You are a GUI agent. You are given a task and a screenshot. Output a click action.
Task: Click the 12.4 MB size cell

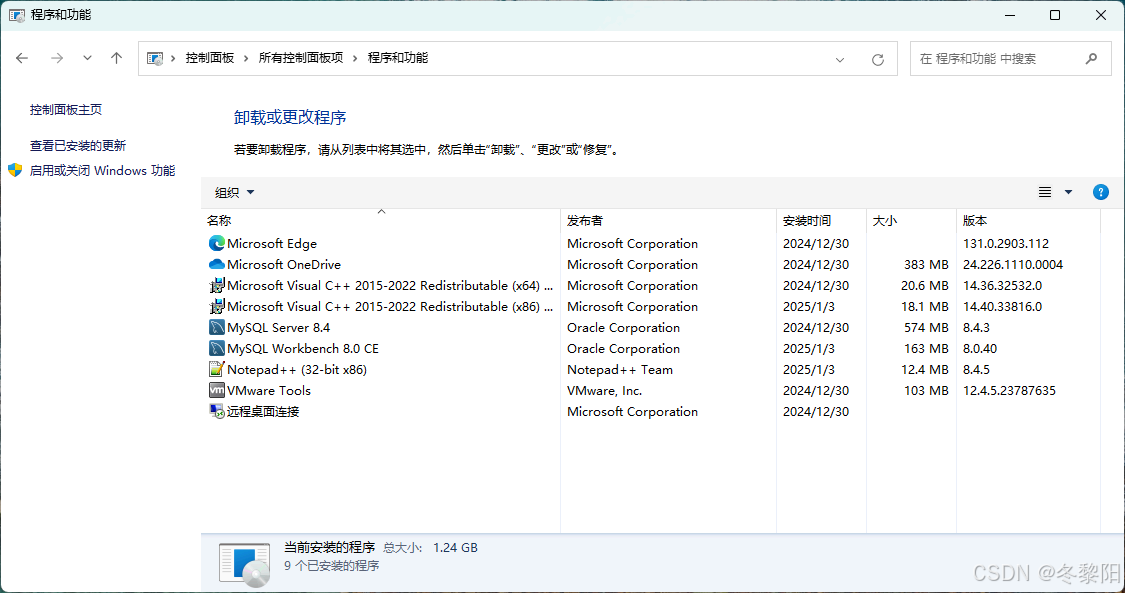click(925, 369)
